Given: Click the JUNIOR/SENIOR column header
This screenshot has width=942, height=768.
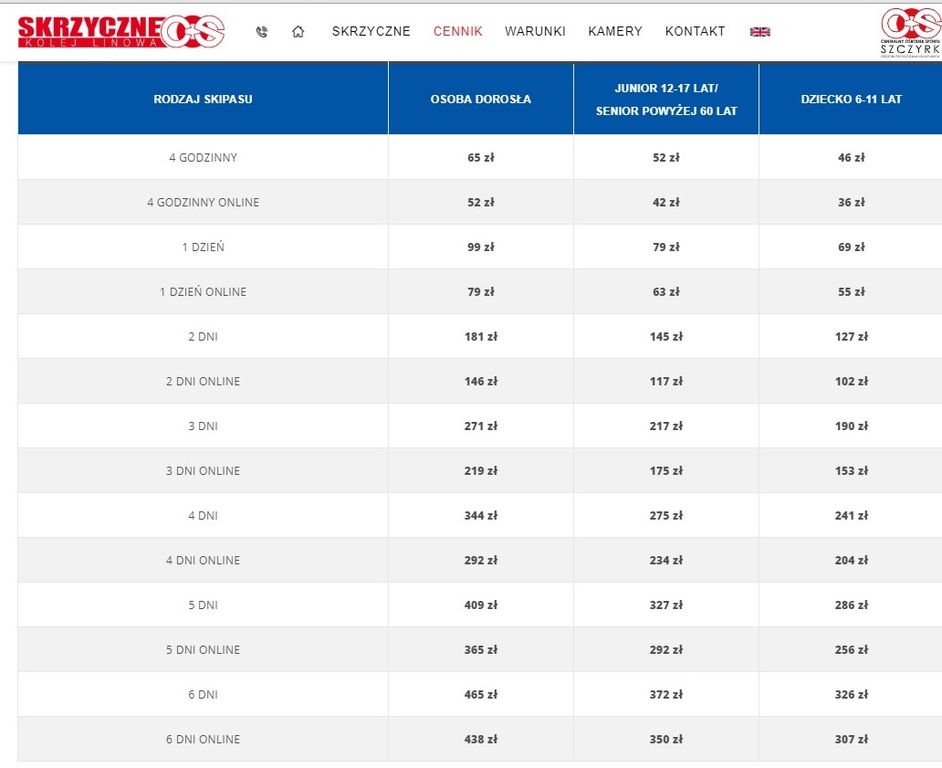Looking at the screenshot, I should click(x=666, y=99).
